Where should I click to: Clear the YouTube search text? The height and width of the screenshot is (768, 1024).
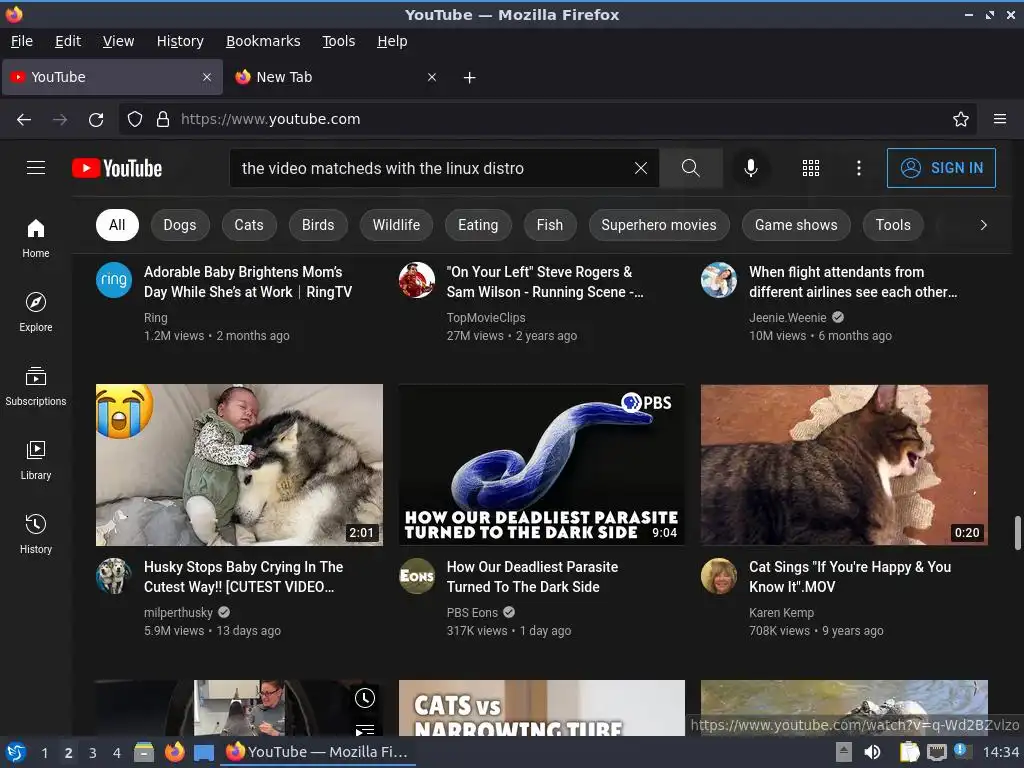tap(641, 168)
